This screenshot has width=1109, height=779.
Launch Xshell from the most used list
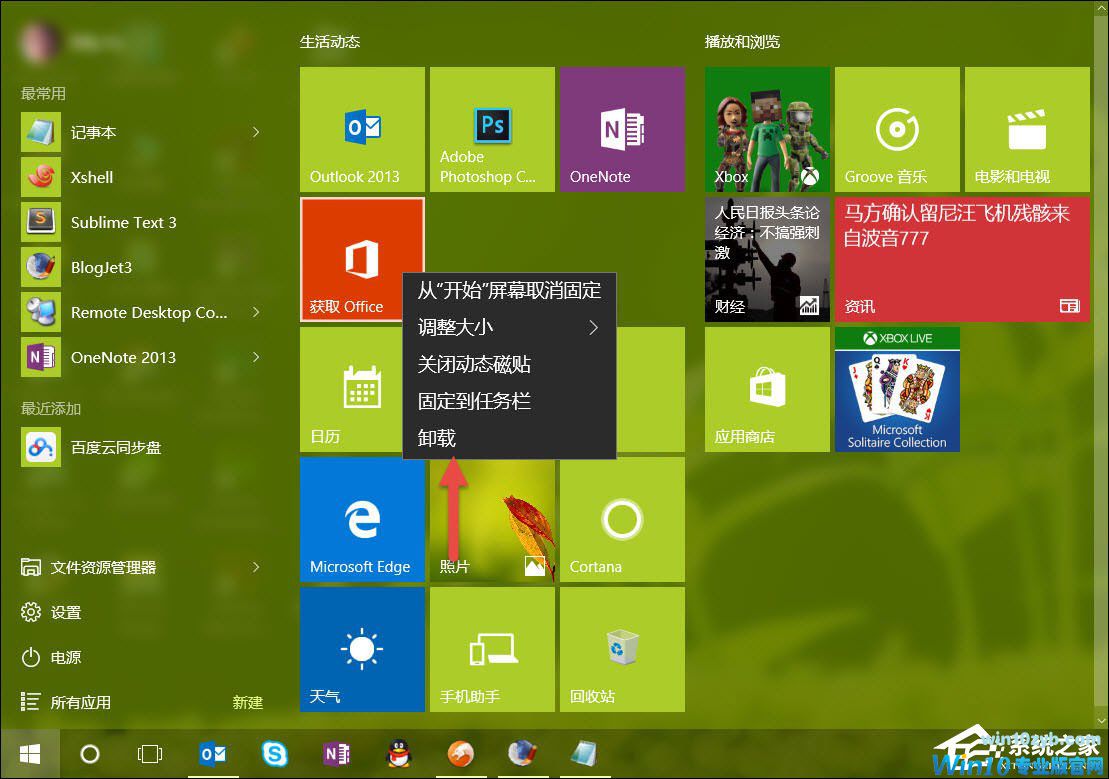91,177
